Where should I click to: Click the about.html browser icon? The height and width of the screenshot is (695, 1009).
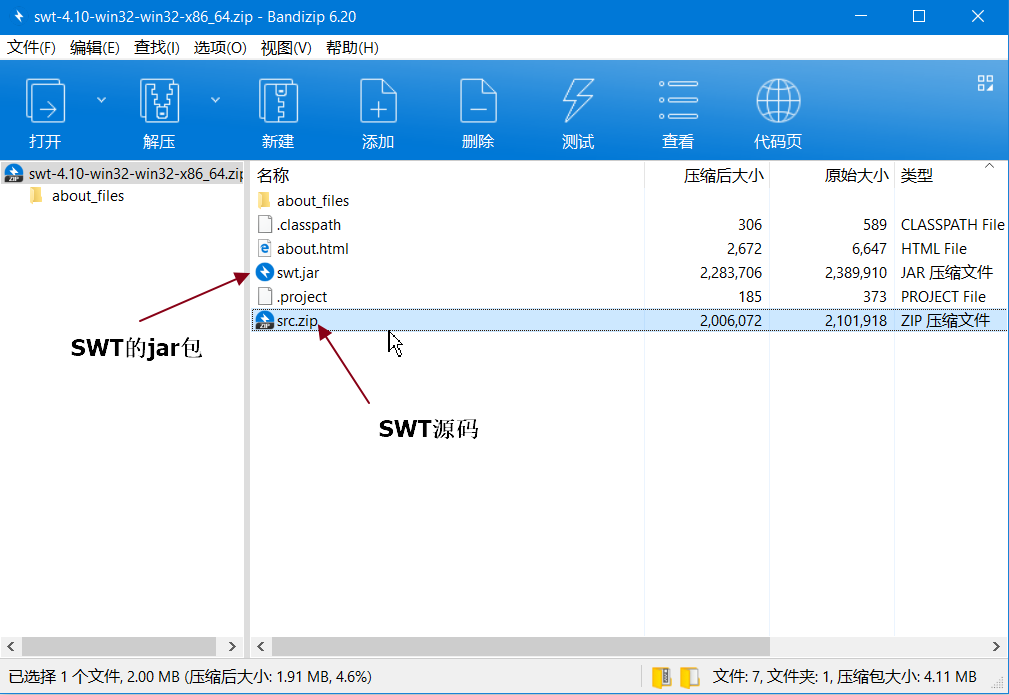tap(264, 248)
